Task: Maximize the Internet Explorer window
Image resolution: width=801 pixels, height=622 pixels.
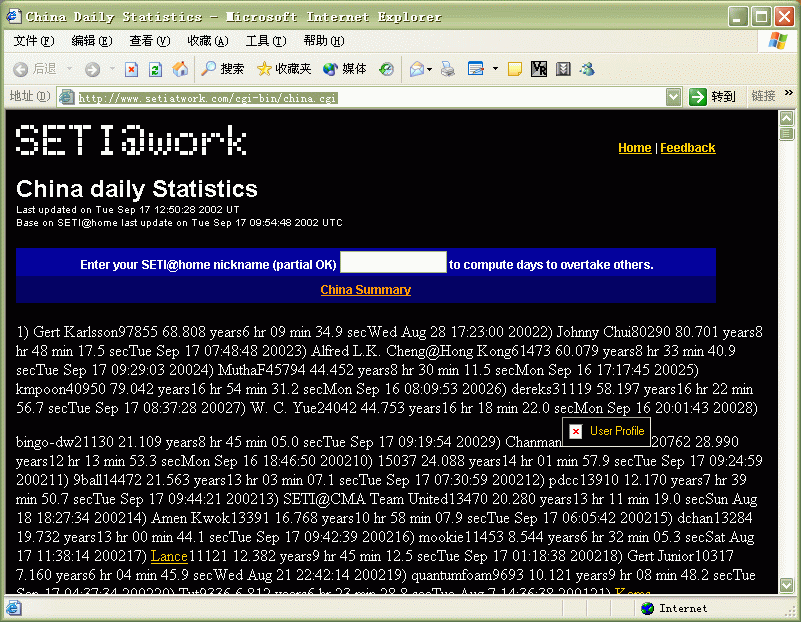Action: click(761, 17)
